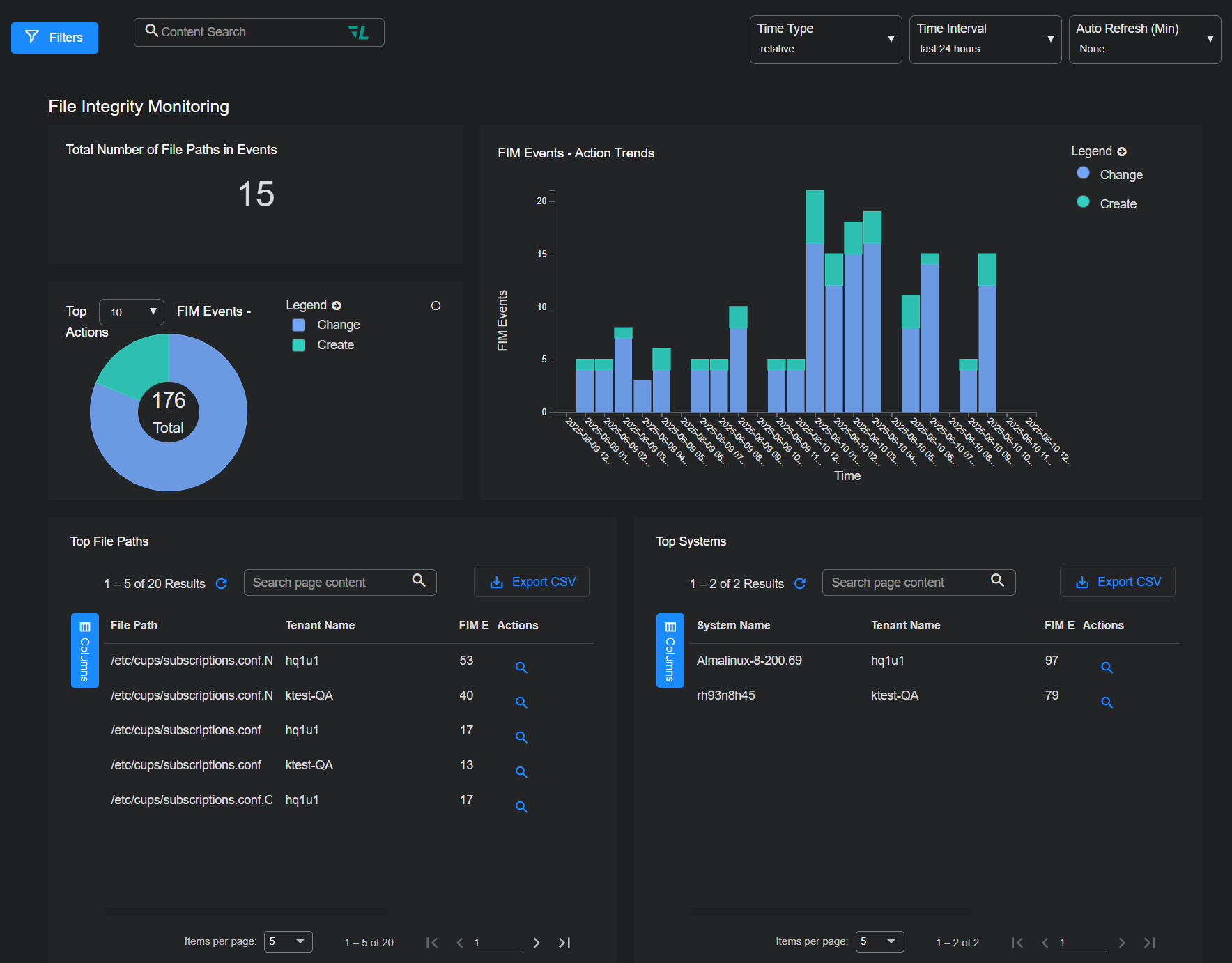Image resolution: width=1232 pixels, height=963 pixels.
Task: Change the Top 10 actions count dropdown
Action: pos(132,312)
